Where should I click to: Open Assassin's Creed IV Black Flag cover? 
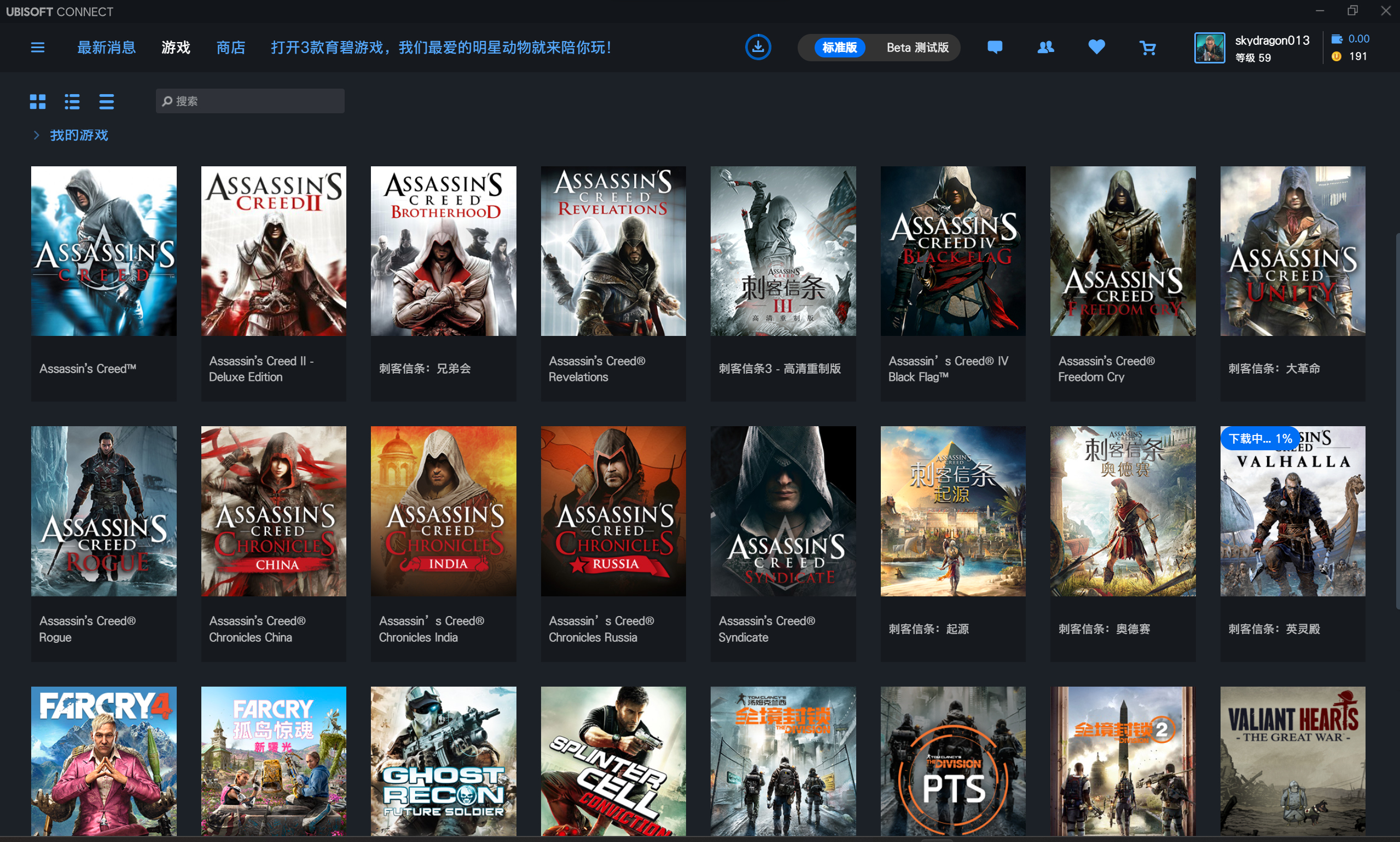pyautogui.click(x=953, y=251)
